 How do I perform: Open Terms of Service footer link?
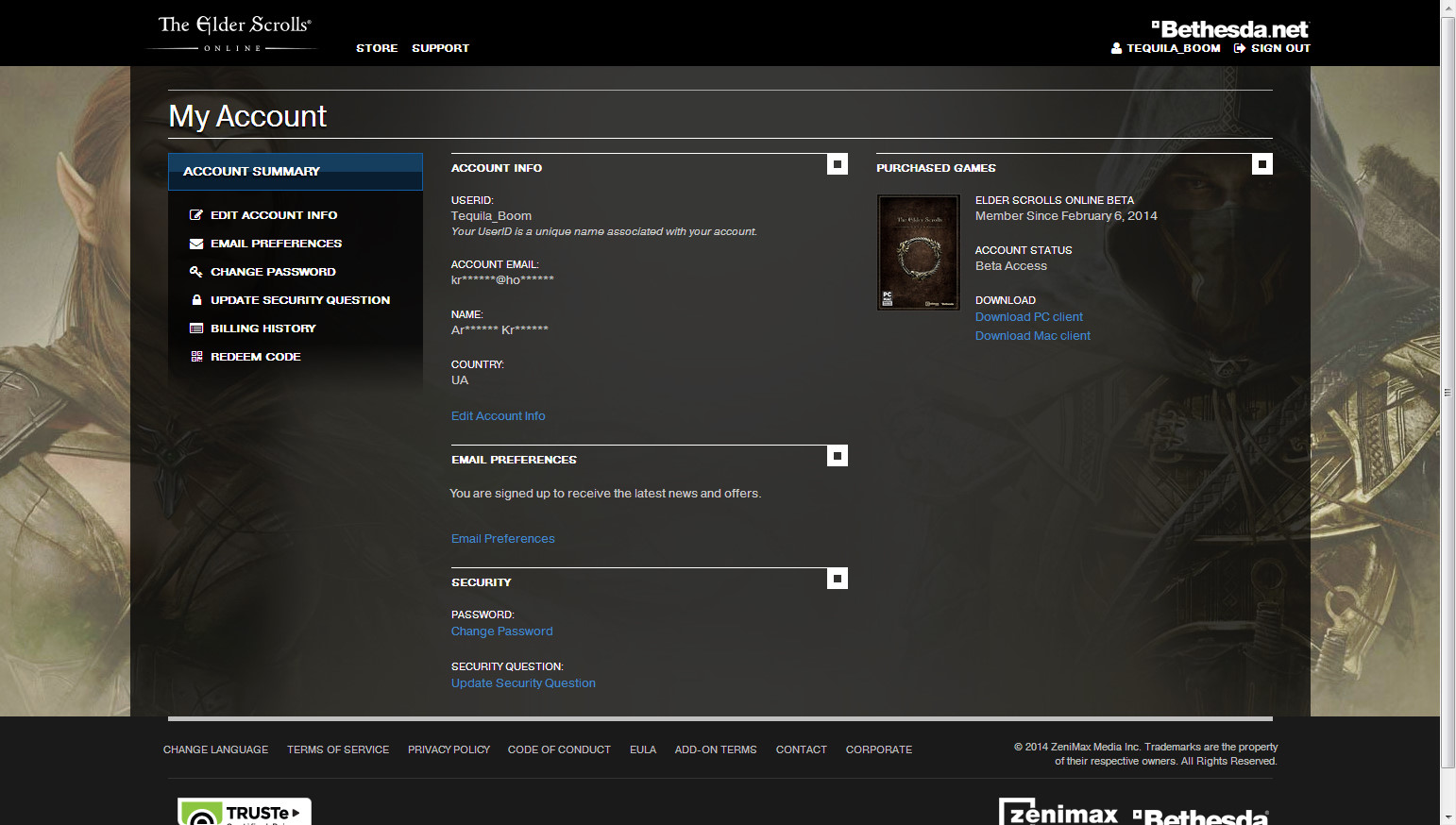(338, 749)
